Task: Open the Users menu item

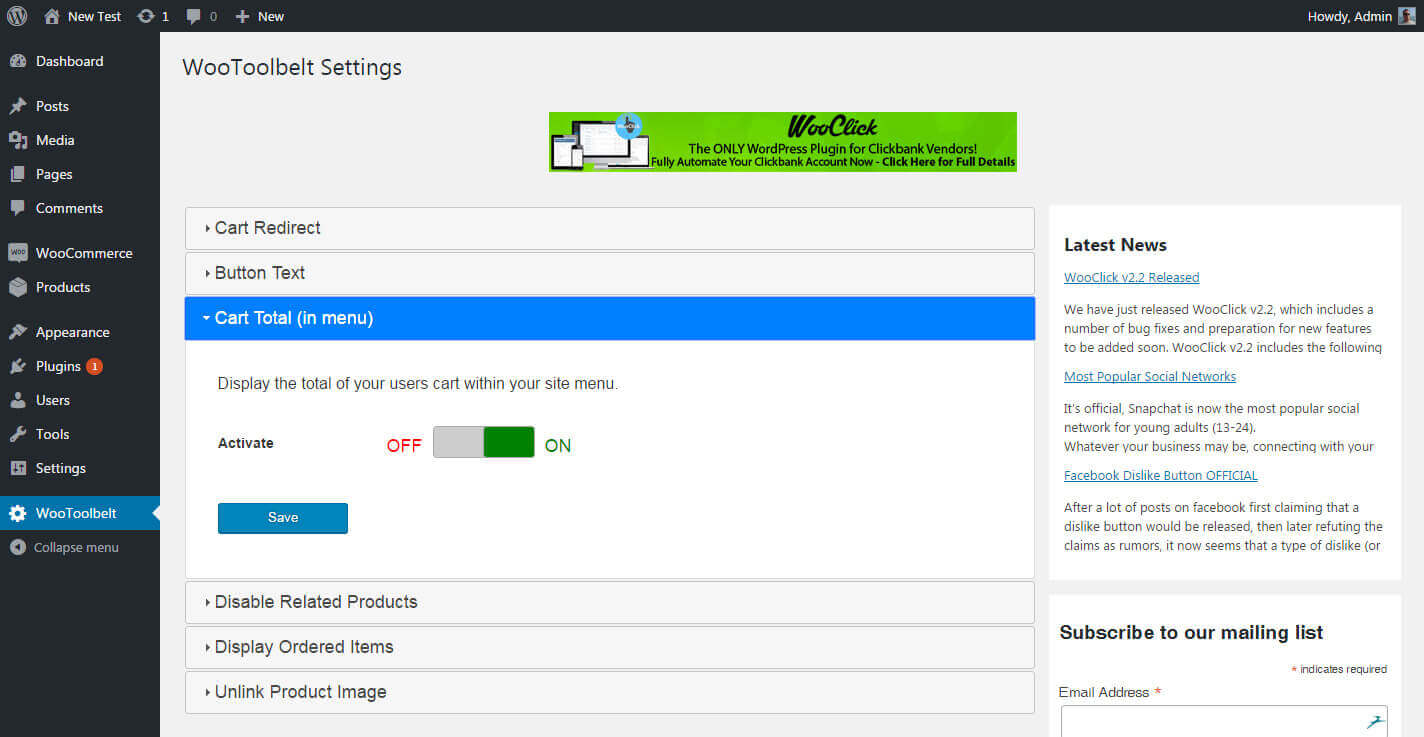Action: pyautogui.click(x=80, y=400)
